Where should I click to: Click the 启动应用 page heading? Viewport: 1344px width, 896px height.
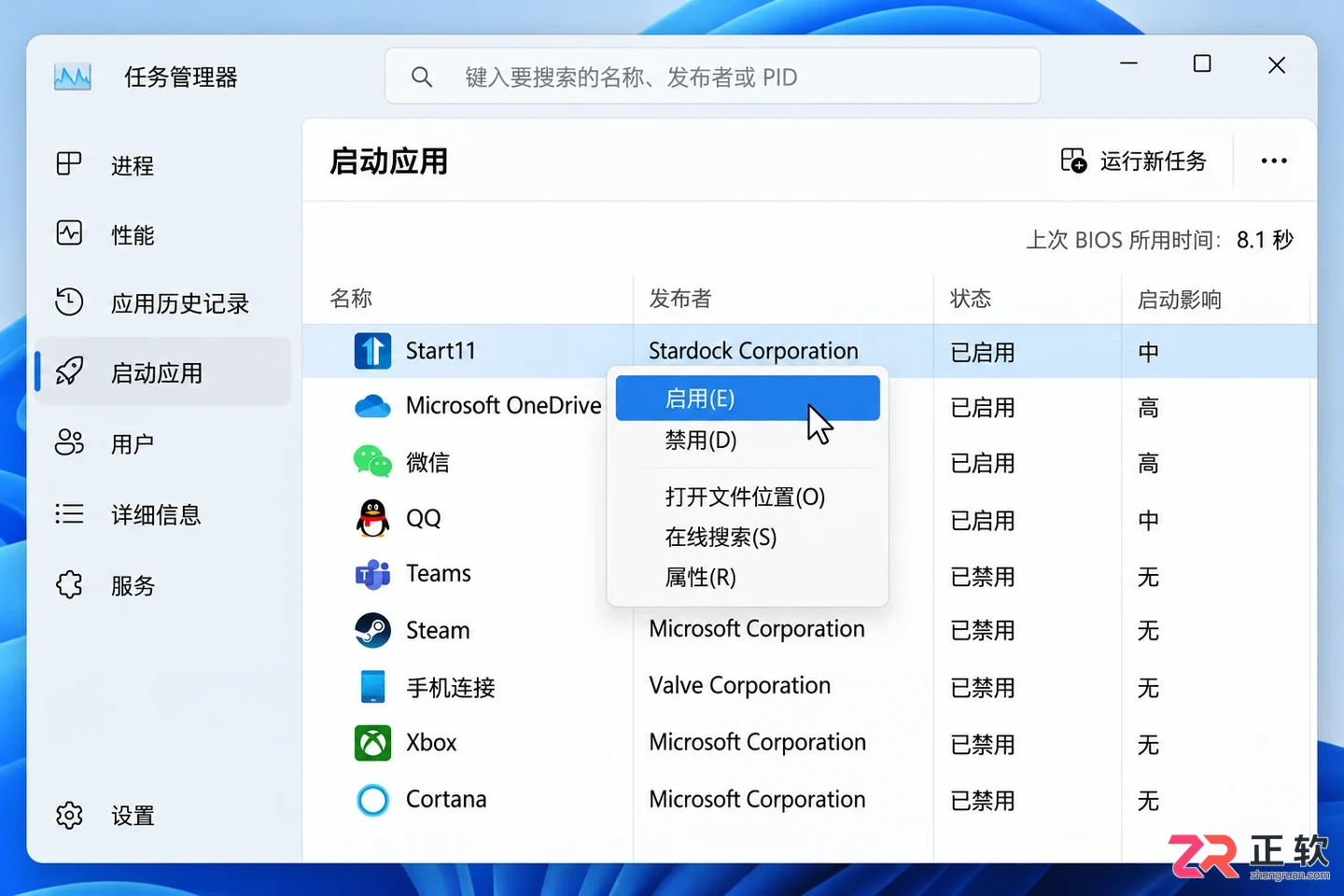[x=388, y=161]
